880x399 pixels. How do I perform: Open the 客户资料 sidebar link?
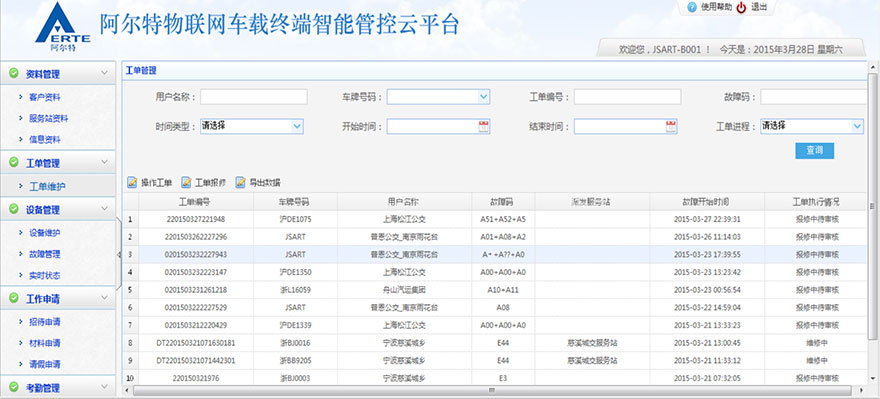(x=45, y=97)
